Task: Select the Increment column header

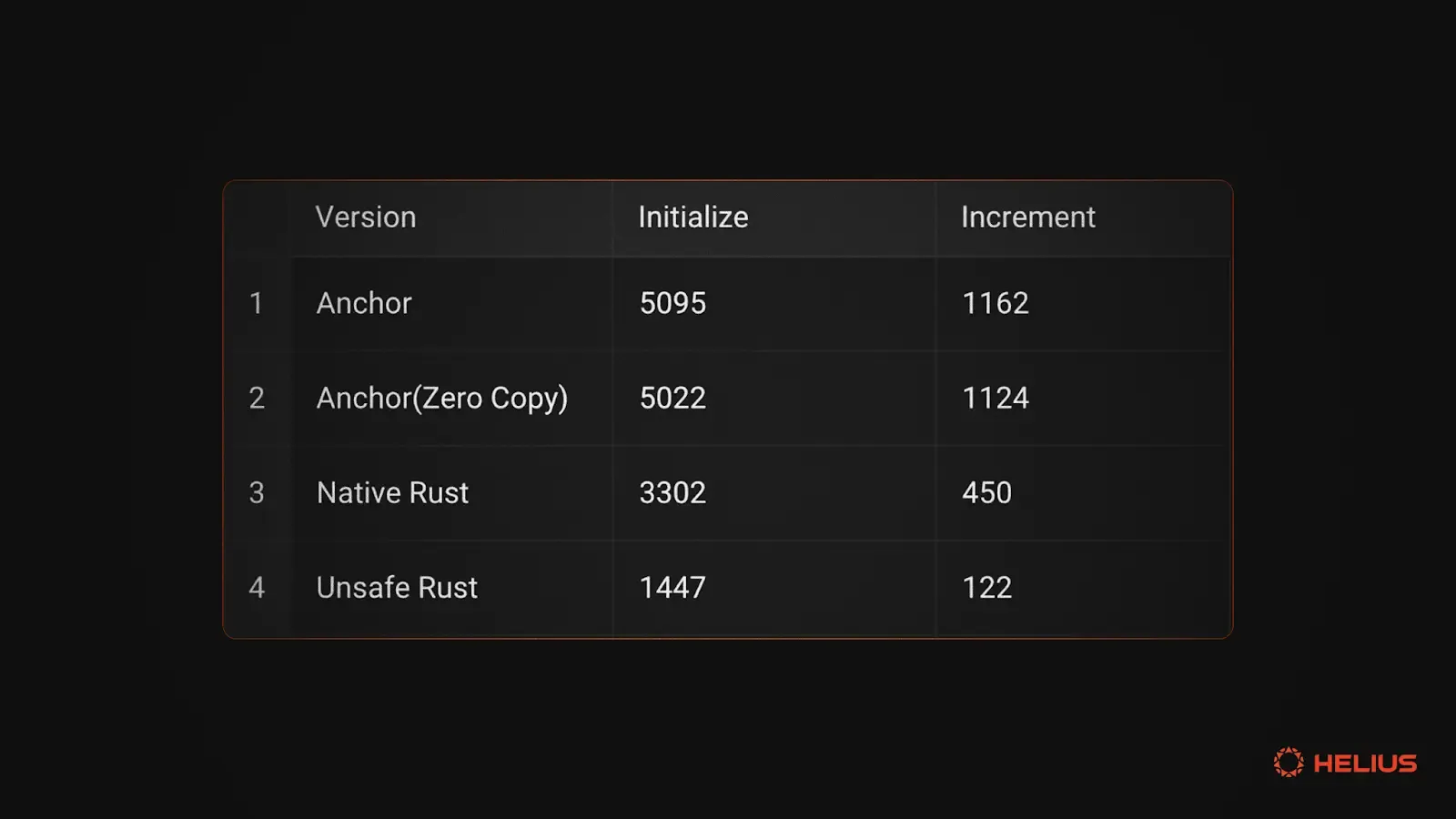Action: [1028, 217]
